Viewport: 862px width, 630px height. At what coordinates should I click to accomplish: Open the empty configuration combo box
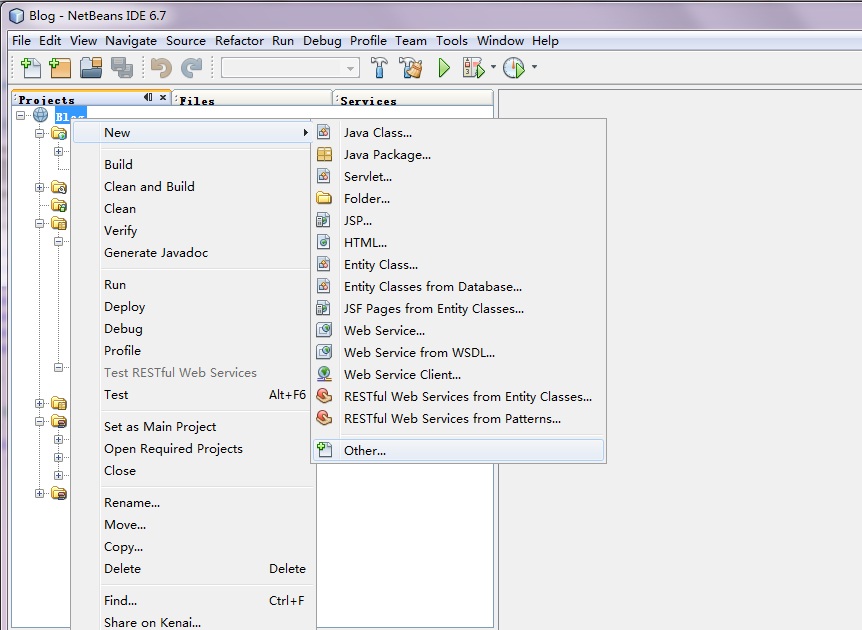pyautogui.click(x=290, y=68)
